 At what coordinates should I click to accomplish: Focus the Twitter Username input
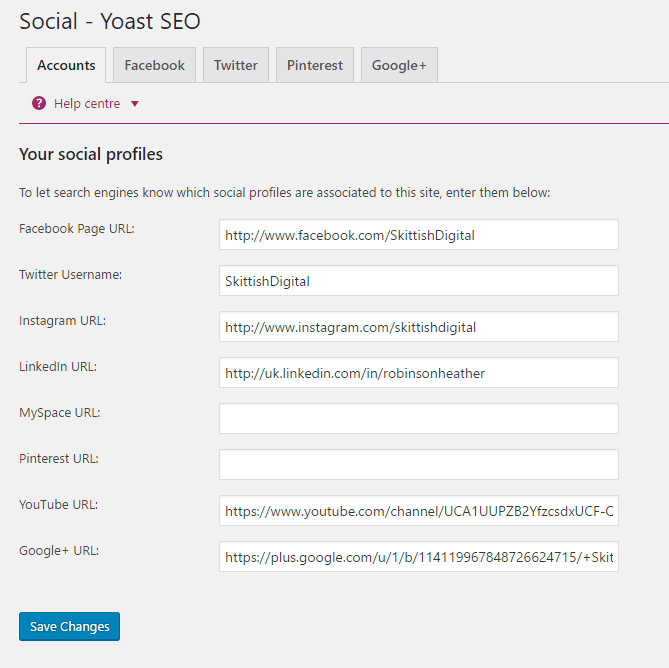(419, 281)
